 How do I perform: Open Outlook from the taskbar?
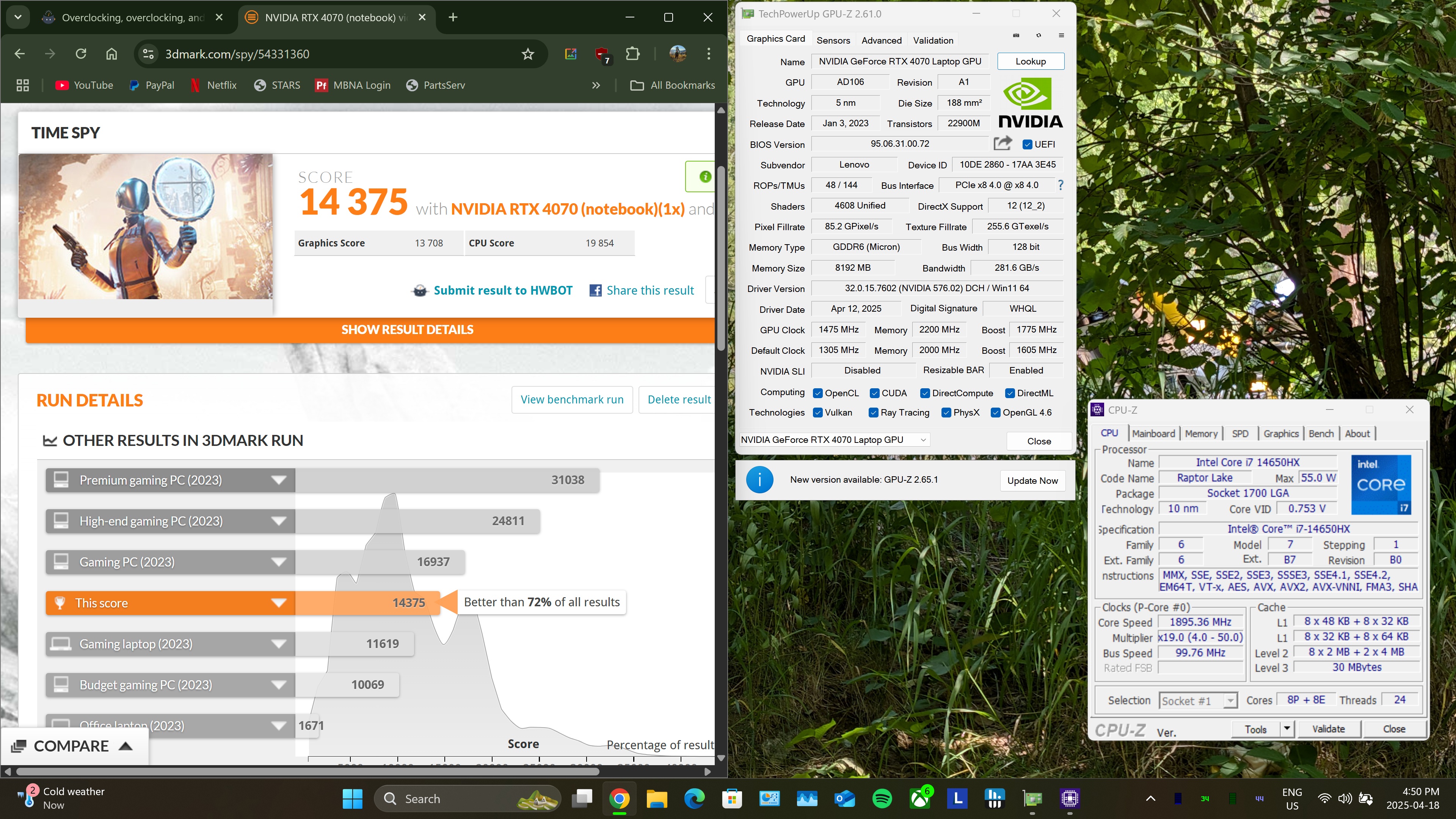844,799
